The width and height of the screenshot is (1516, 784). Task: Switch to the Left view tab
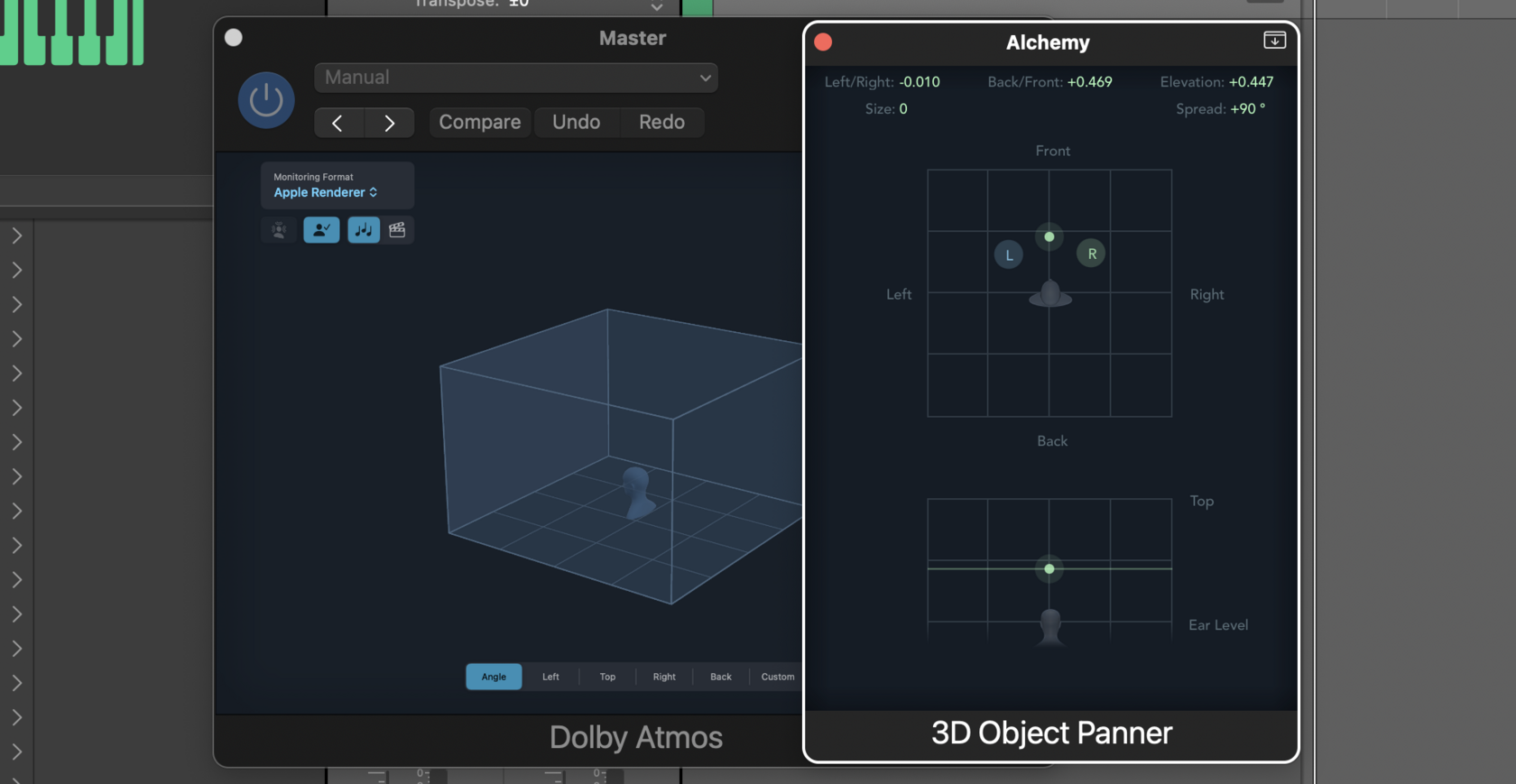(x=550, y=677)
